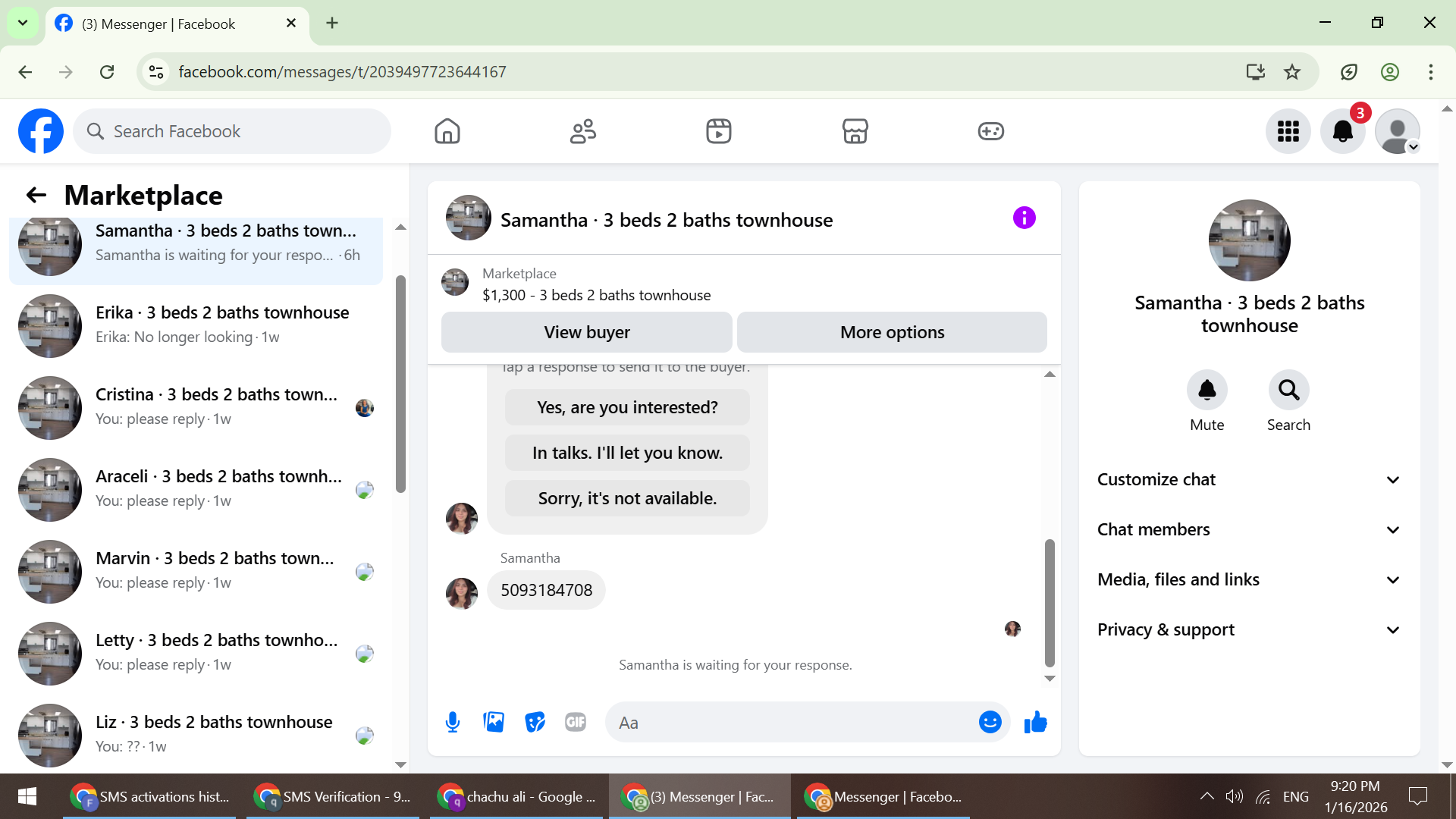Open the emoji picker in message box
Screen dimensions: 1456x819
990,722
